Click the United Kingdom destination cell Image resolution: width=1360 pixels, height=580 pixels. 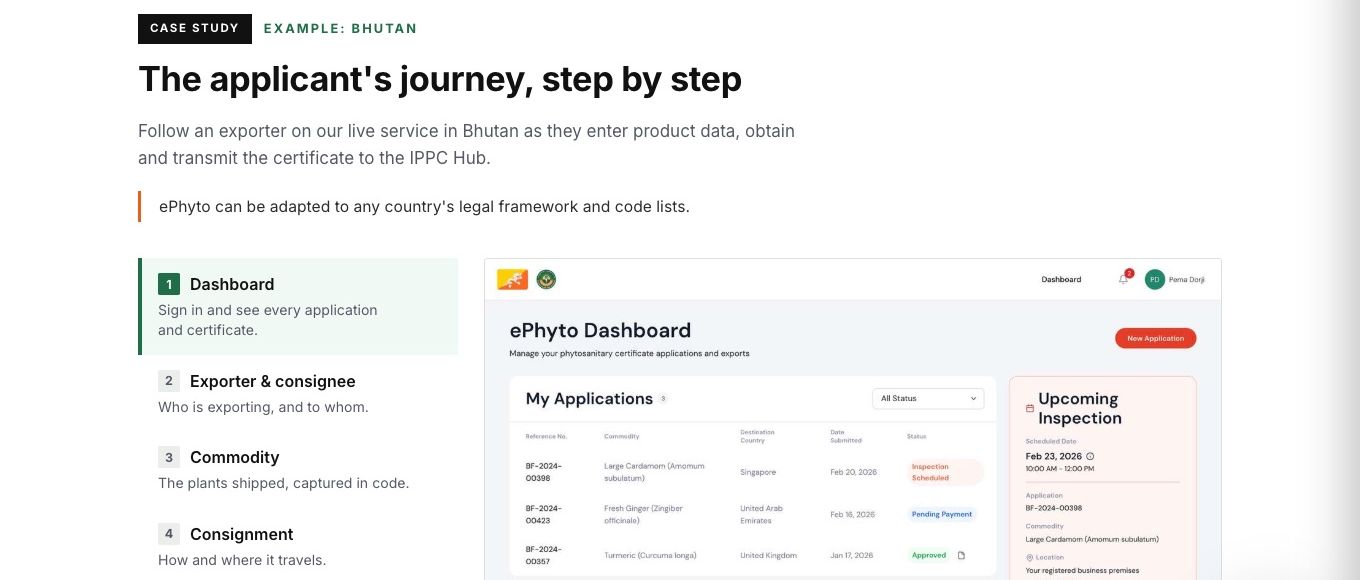(x=767, y=555)
